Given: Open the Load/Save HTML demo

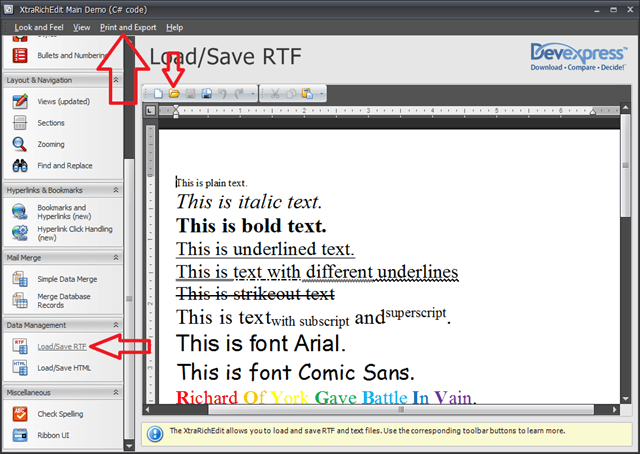Looking at the screenshot, I should click(64, 368).
